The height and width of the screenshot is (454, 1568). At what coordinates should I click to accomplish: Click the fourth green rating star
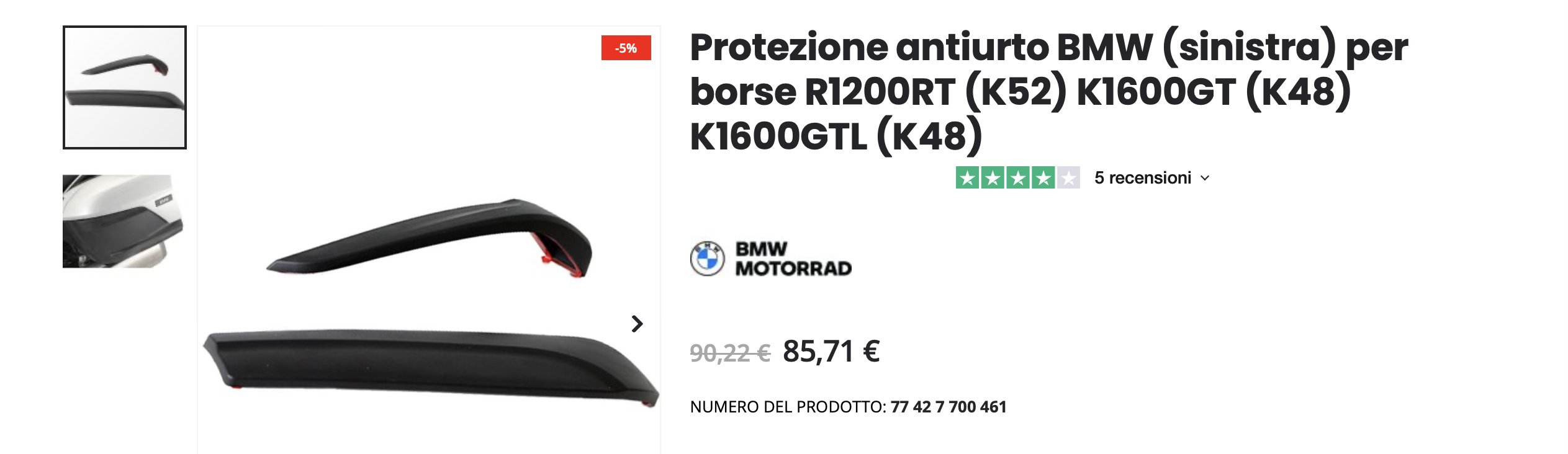[1043, 178]
